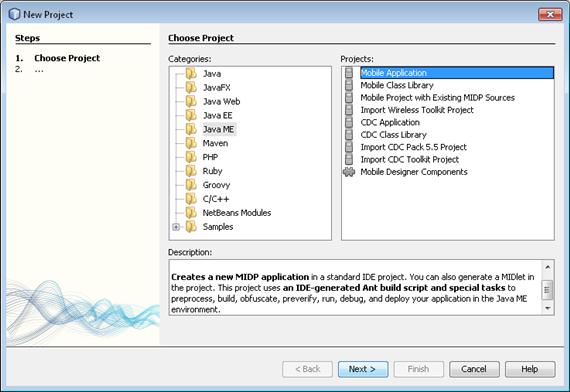The width and height of the screenshot is (570, 392).
Task: Choose the C/C++ category label
Action: 216,199
